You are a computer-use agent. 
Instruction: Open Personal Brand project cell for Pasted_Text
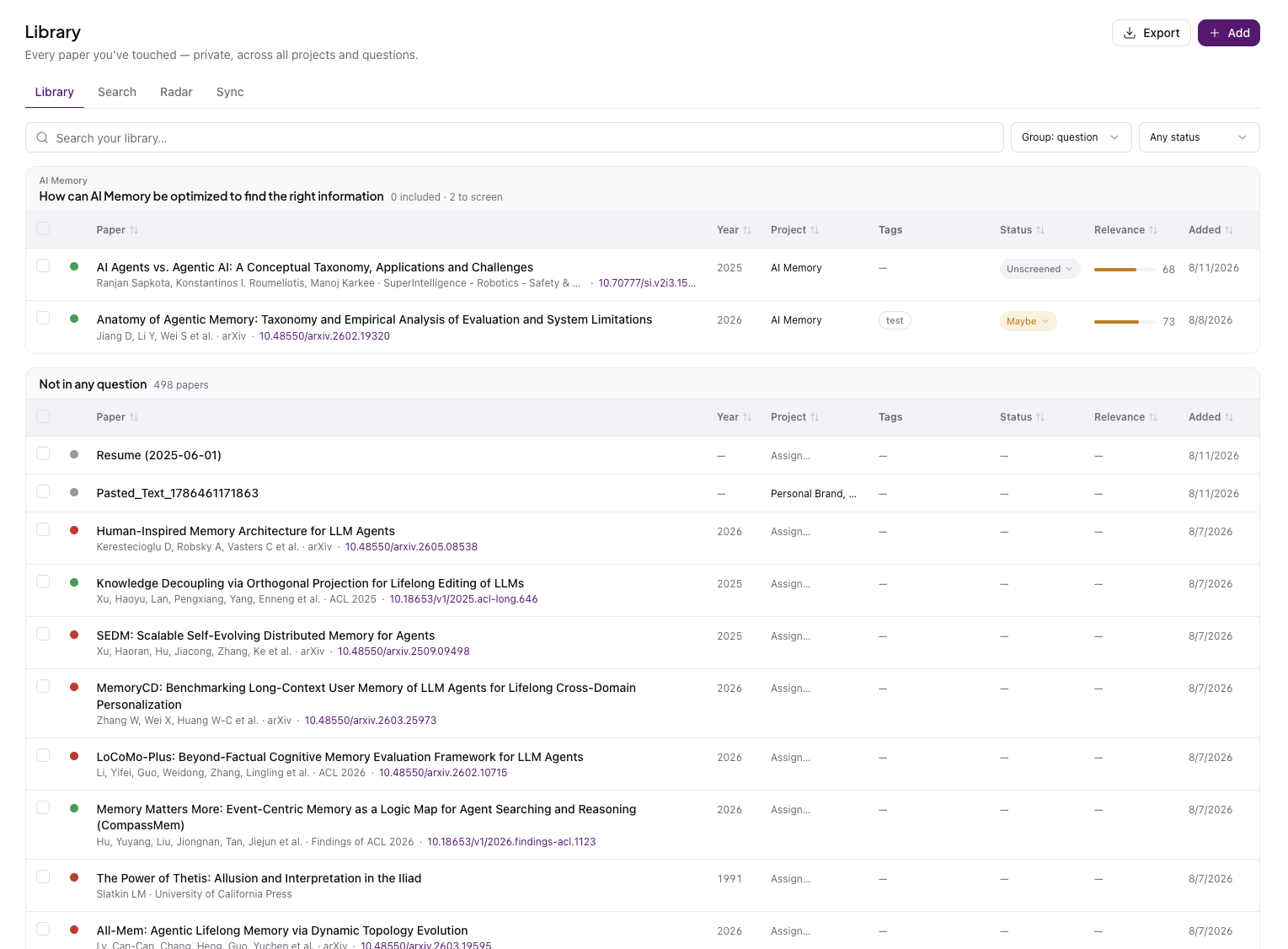tap(813, 494)
